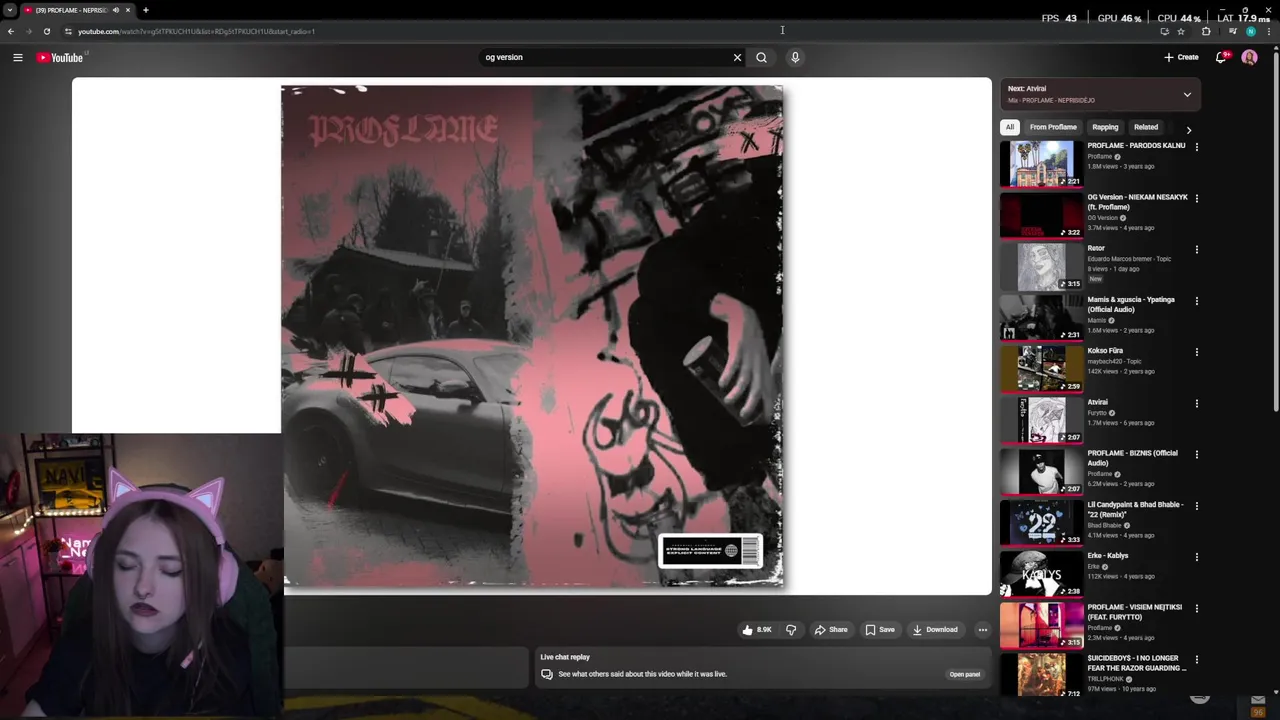Open Kokso Fūra video thumbnail
This screenshot has height=720, width=1280.
(x=1041, y=369)
